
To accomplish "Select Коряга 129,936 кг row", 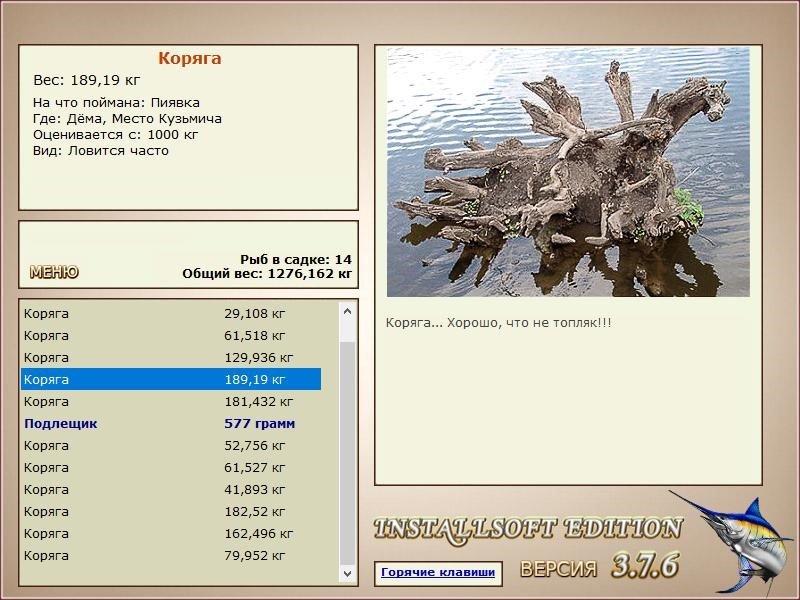I will pos(171,357).
